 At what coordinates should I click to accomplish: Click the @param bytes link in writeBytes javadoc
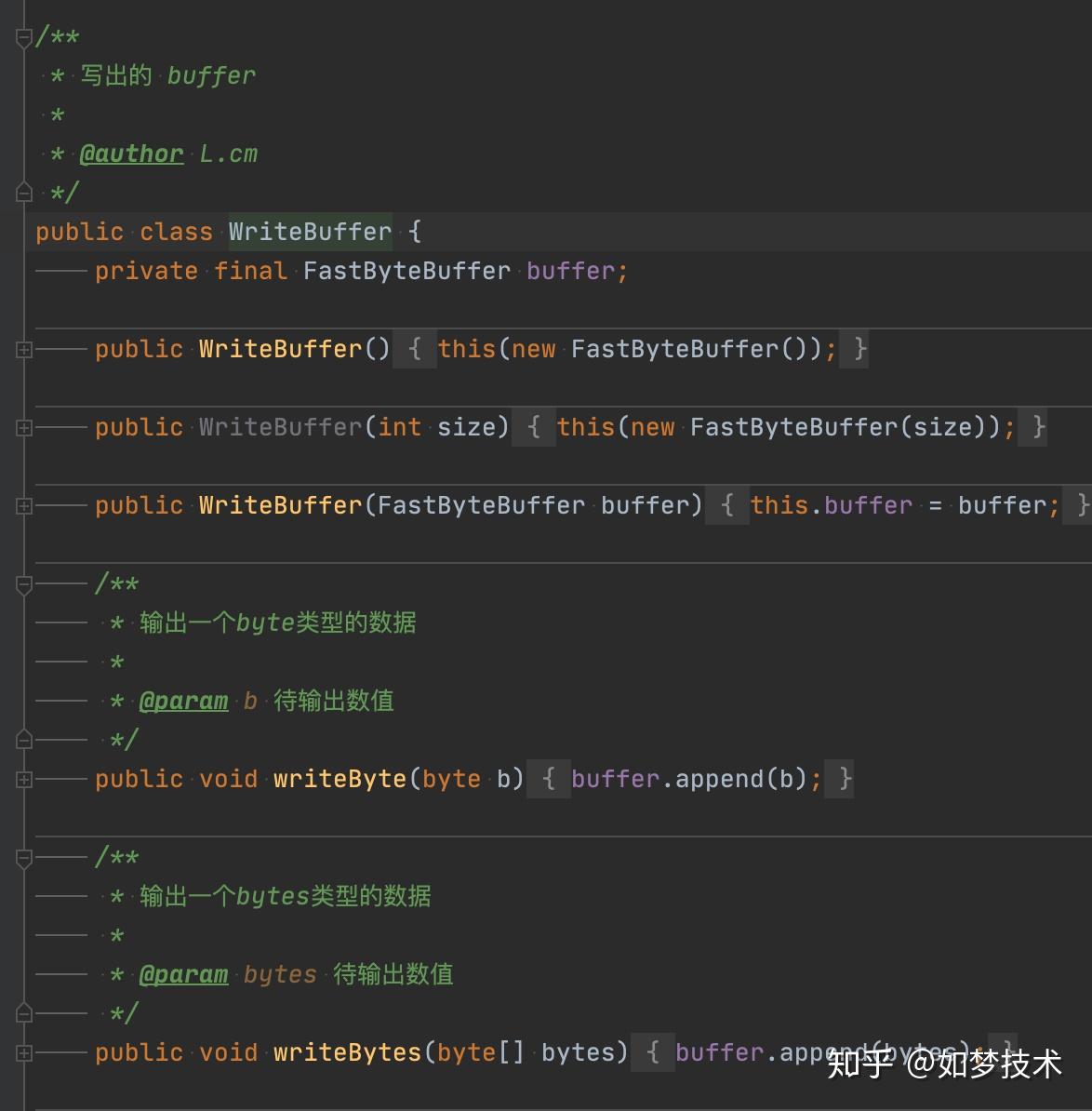point(183,974)
